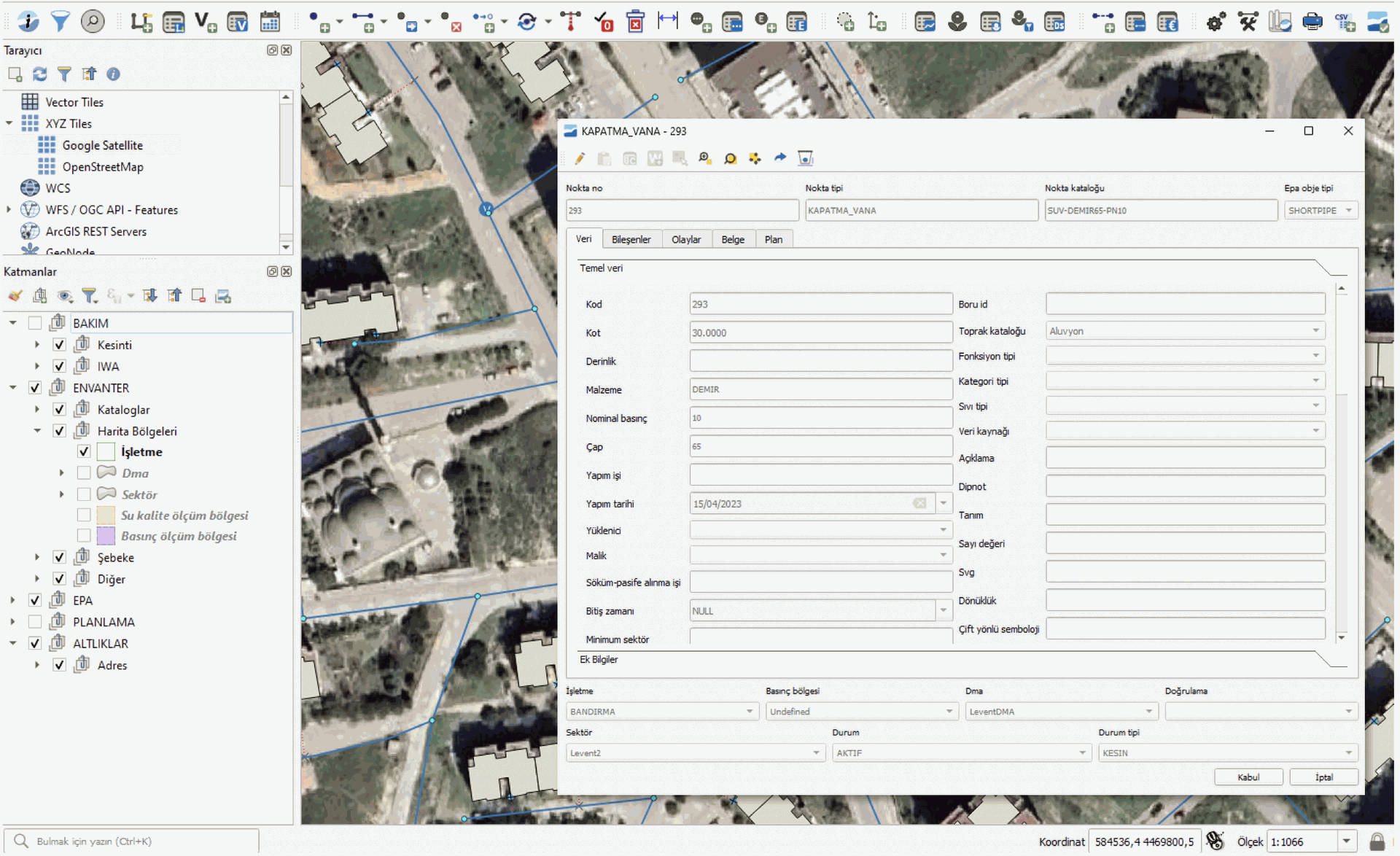Screen dimensions: 1400x856
Task: Open the Toprak kataloğu dropdown
Action: (x=1185, y=331)
